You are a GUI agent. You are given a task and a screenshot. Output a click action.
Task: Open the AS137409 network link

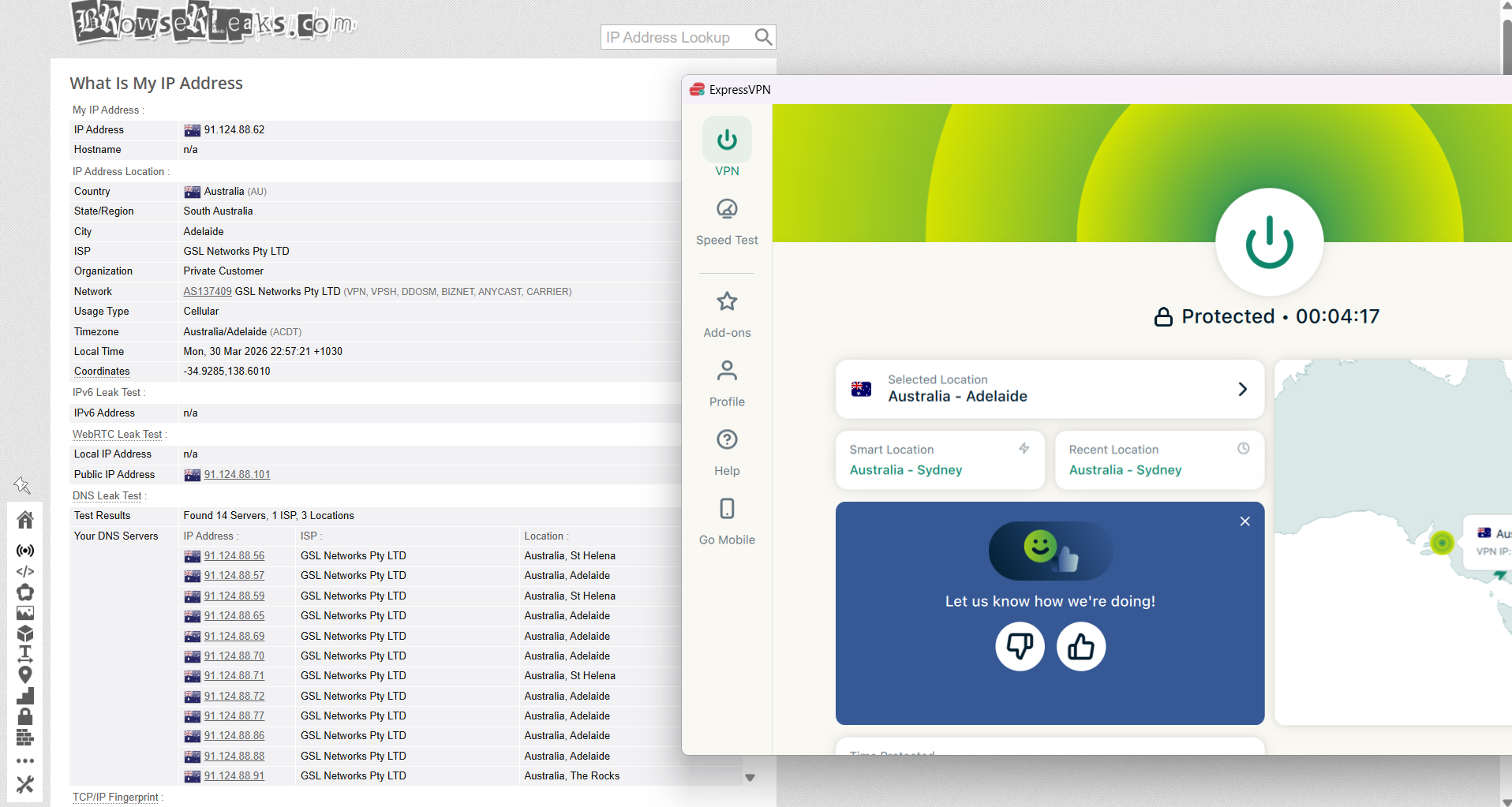[x=207, y=291]
